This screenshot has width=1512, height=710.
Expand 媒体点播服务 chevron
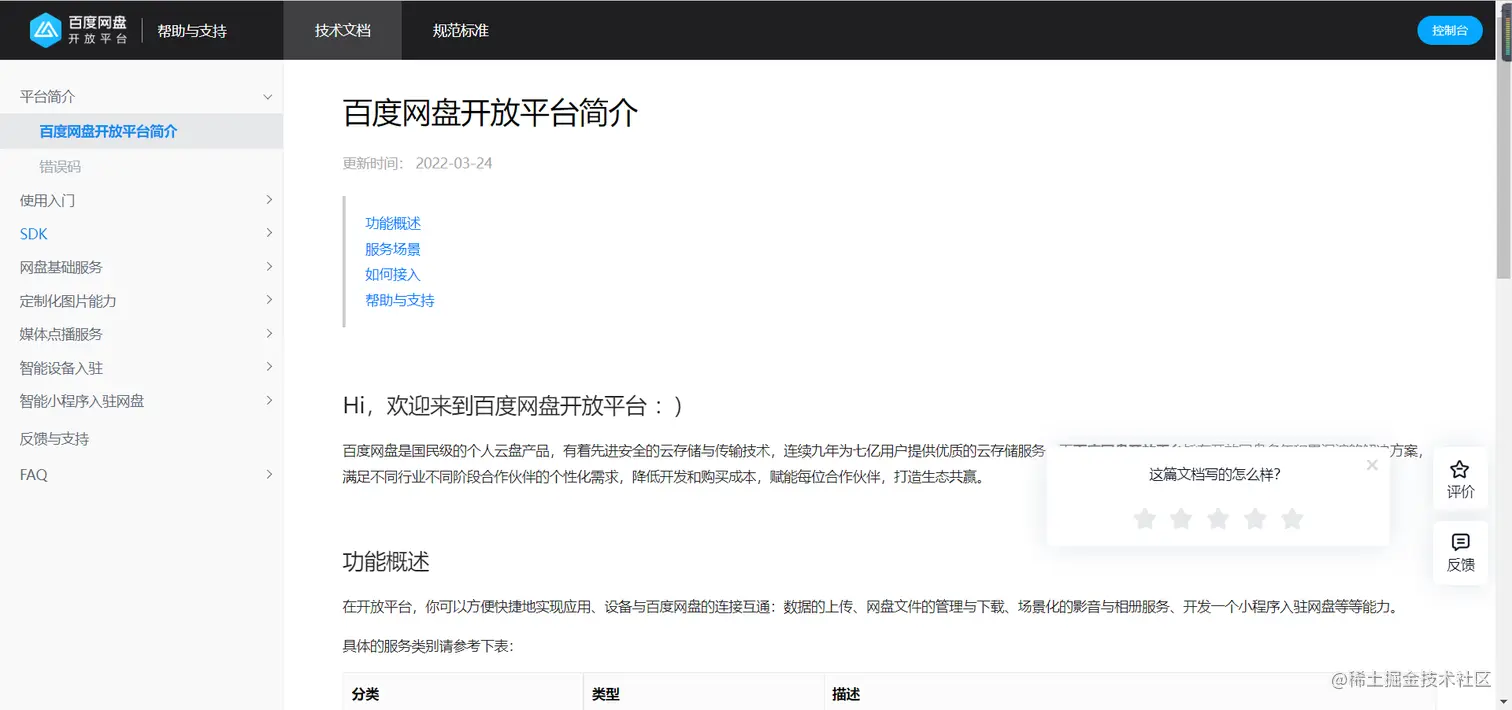pos(269,333)
